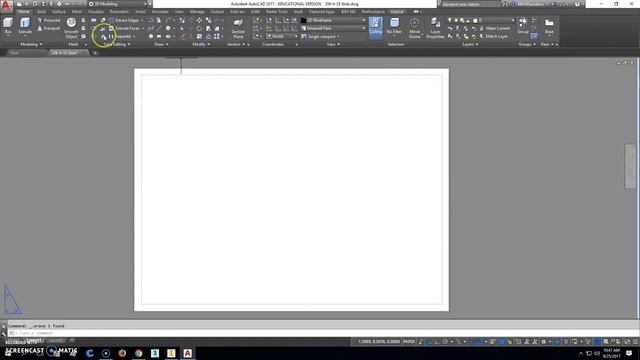Viewport: 640px width, 360px height.
Task: Click the Presspull tool
Action: click(49, 28)
